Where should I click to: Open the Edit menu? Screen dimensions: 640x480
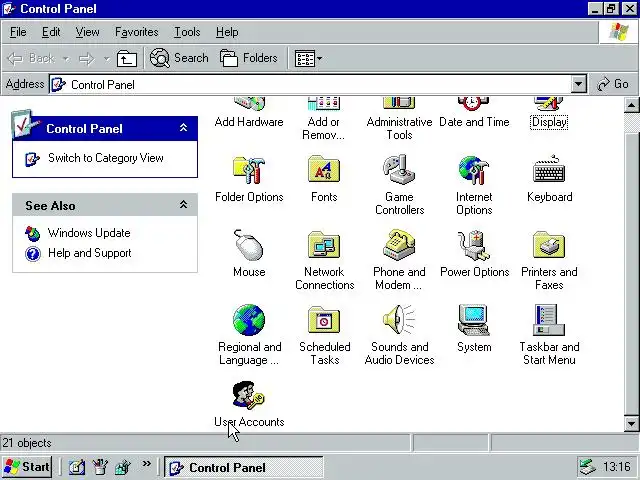point(51,32)
